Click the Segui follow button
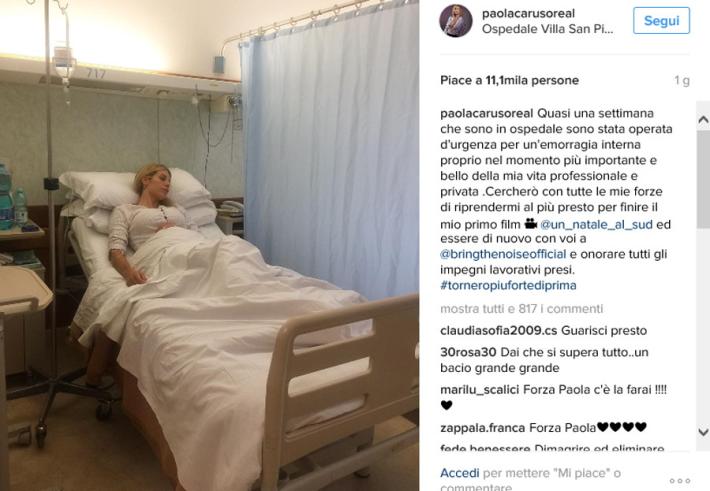Image resolution: width=710 pixels, height=491 pixels. click(661, 21)
